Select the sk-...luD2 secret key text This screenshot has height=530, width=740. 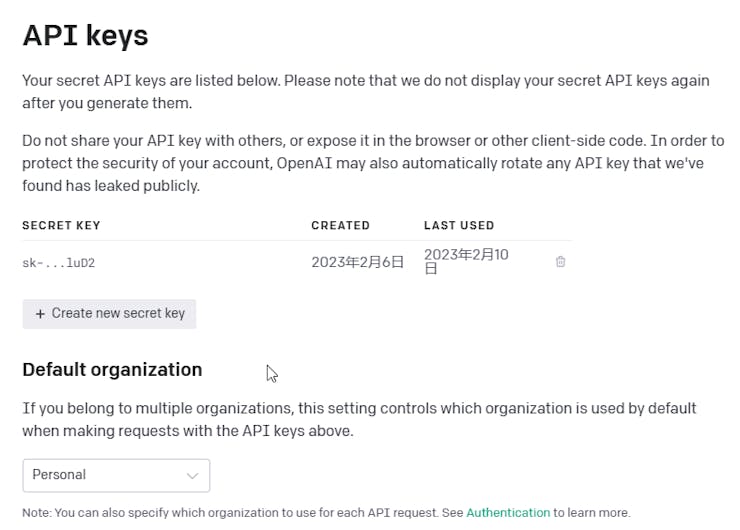pos(58,263)
